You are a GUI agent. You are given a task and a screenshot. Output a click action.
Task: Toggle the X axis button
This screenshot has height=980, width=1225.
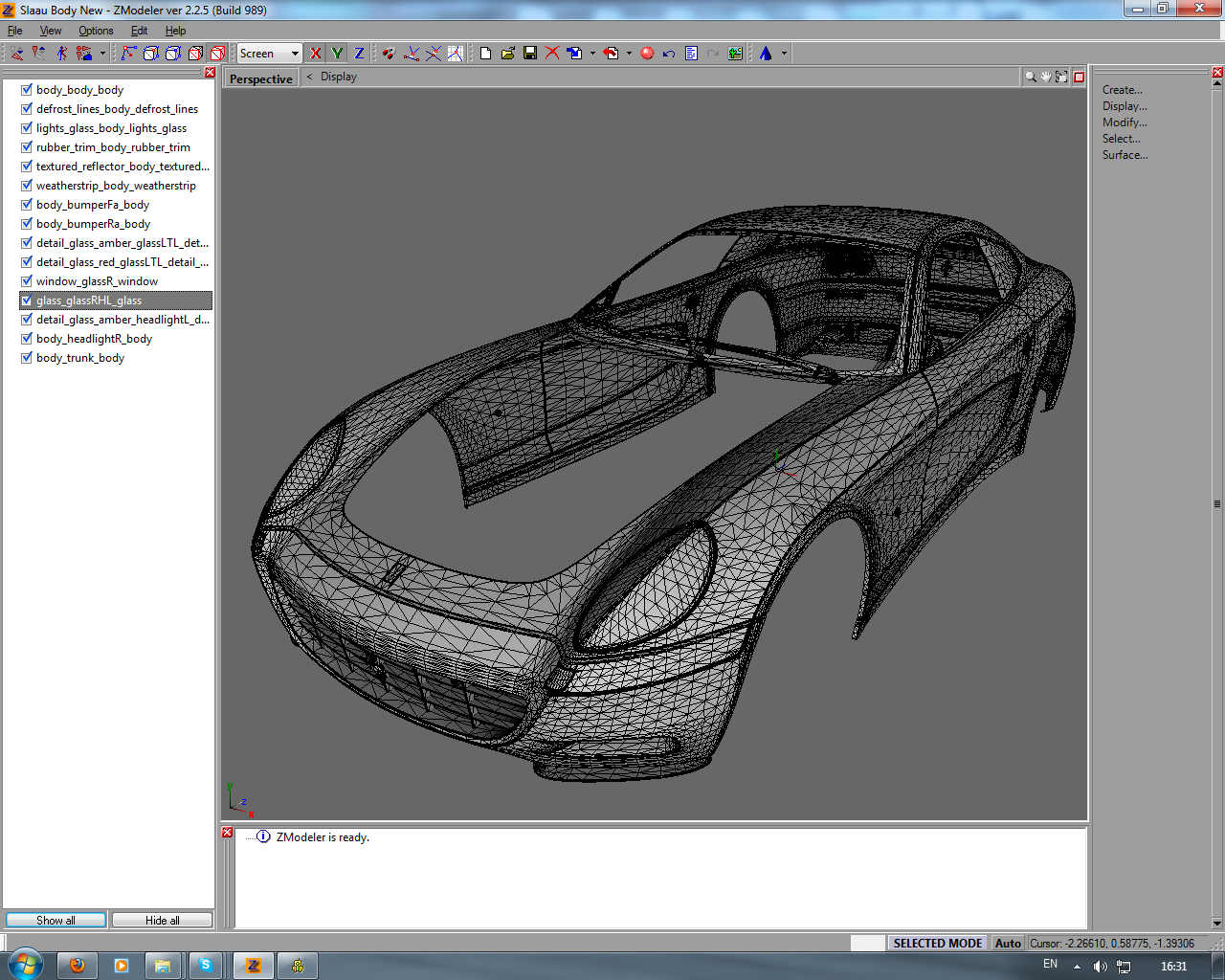[x=316, y=54]
